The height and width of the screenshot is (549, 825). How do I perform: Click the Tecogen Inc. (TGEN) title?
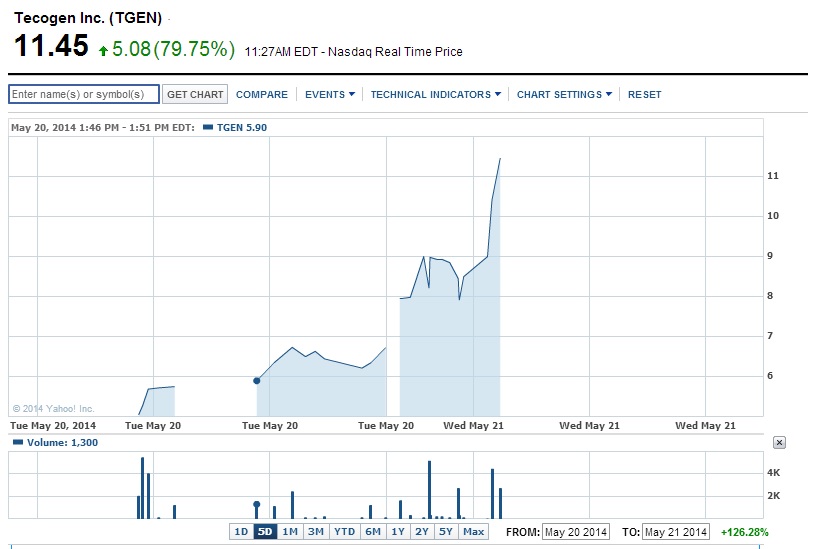pyautogui.click(x=88, y=18)
